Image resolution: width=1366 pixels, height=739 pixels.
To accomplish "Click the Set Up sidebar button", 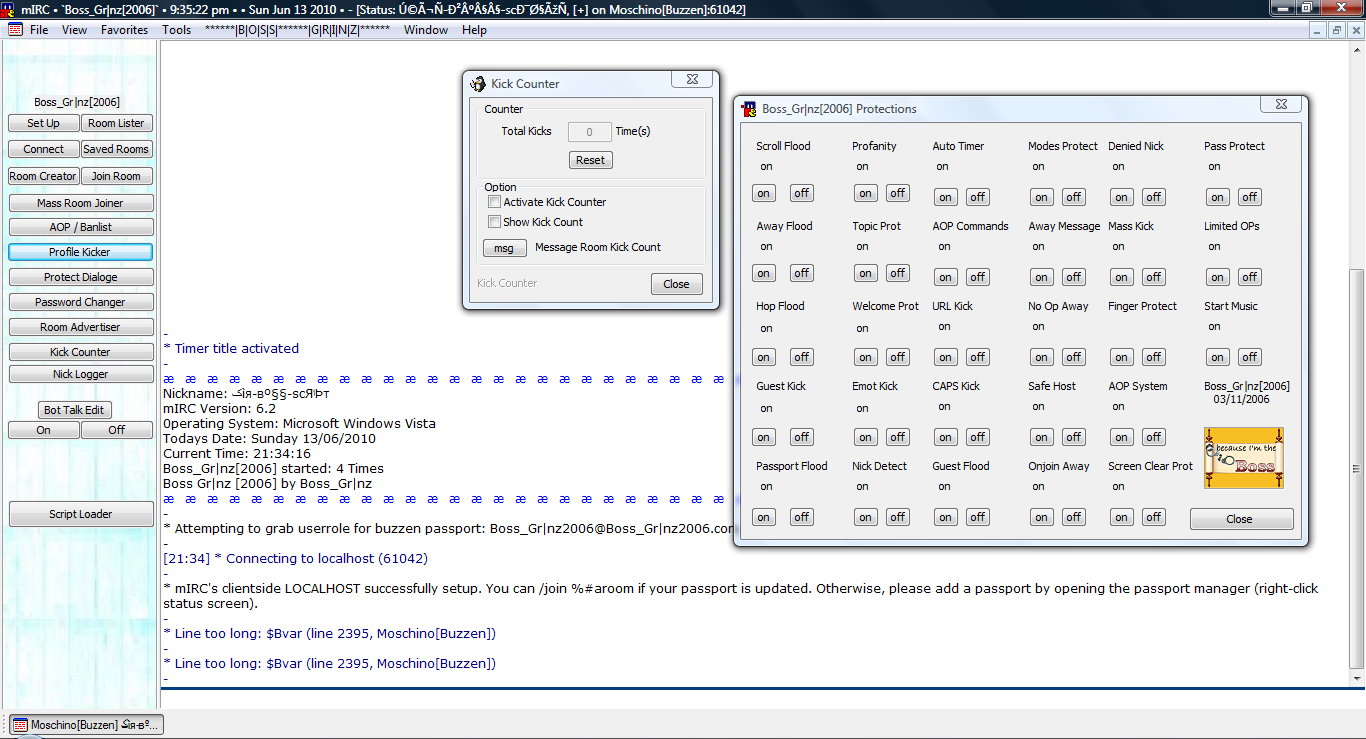I will (43, 123).
